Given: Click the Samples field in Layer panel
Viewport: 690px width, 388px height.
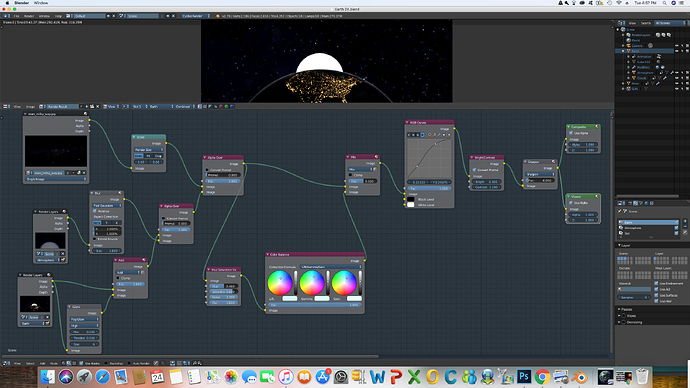Looking at the screenshot, I should (634, 297).
